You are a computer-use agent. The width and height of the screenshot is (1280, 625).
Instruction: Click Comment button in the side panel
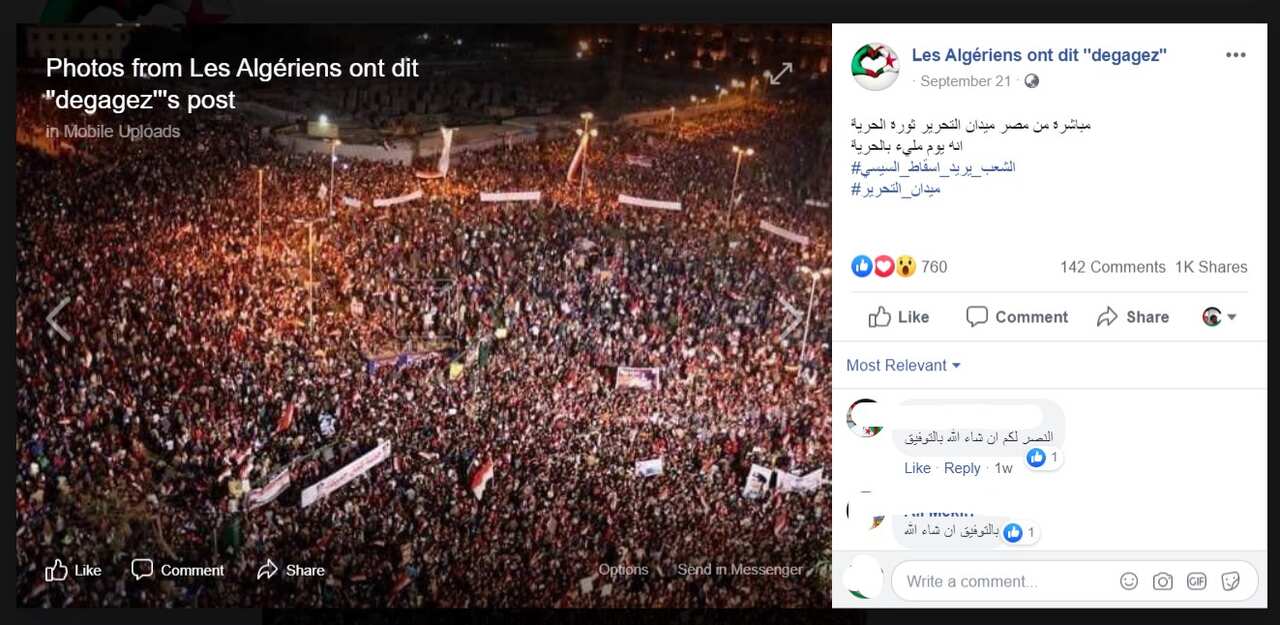(x=1017, y=317)
